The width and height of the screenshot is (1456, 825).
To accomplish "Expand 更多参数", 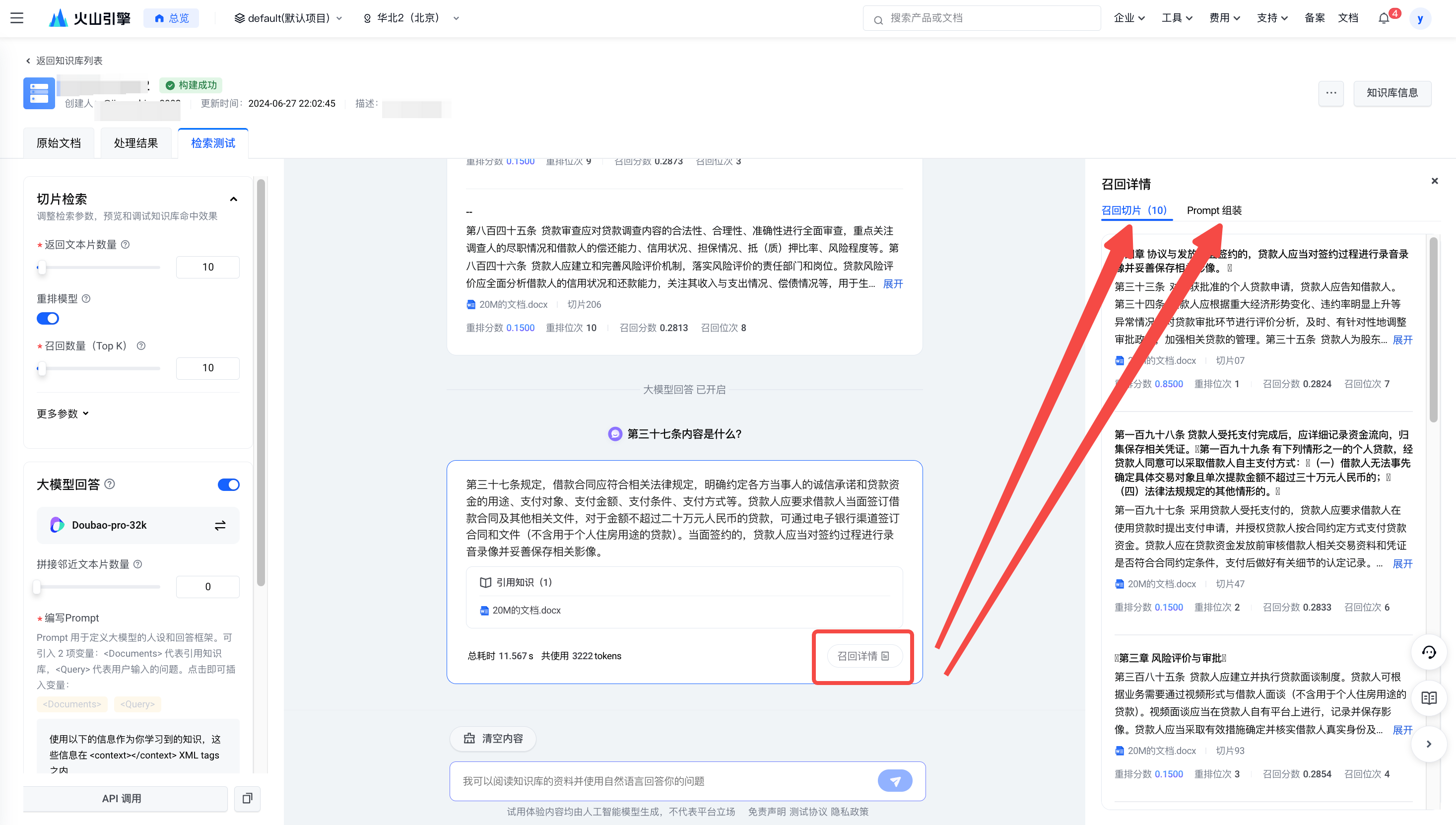I will tap(63, 413).
